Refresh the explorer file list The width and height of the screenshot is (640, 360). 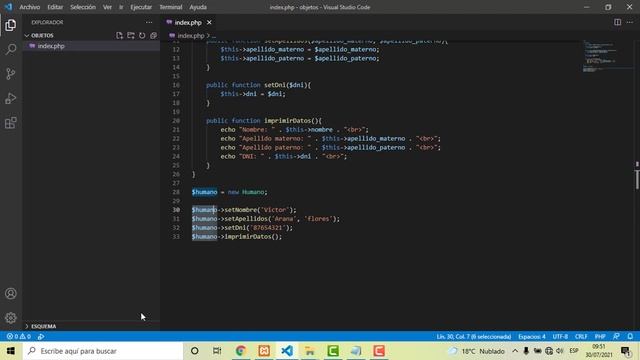142,36
